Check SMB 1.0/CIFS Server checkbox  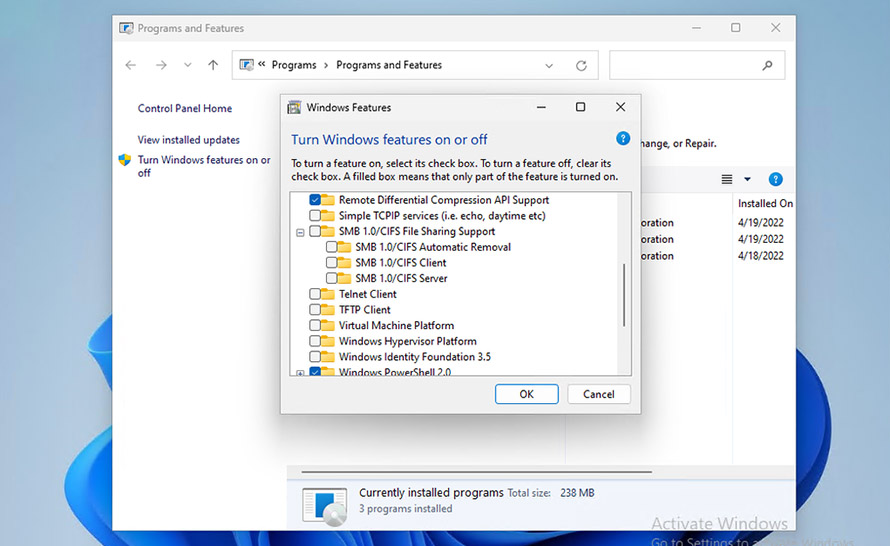point(331,279)
